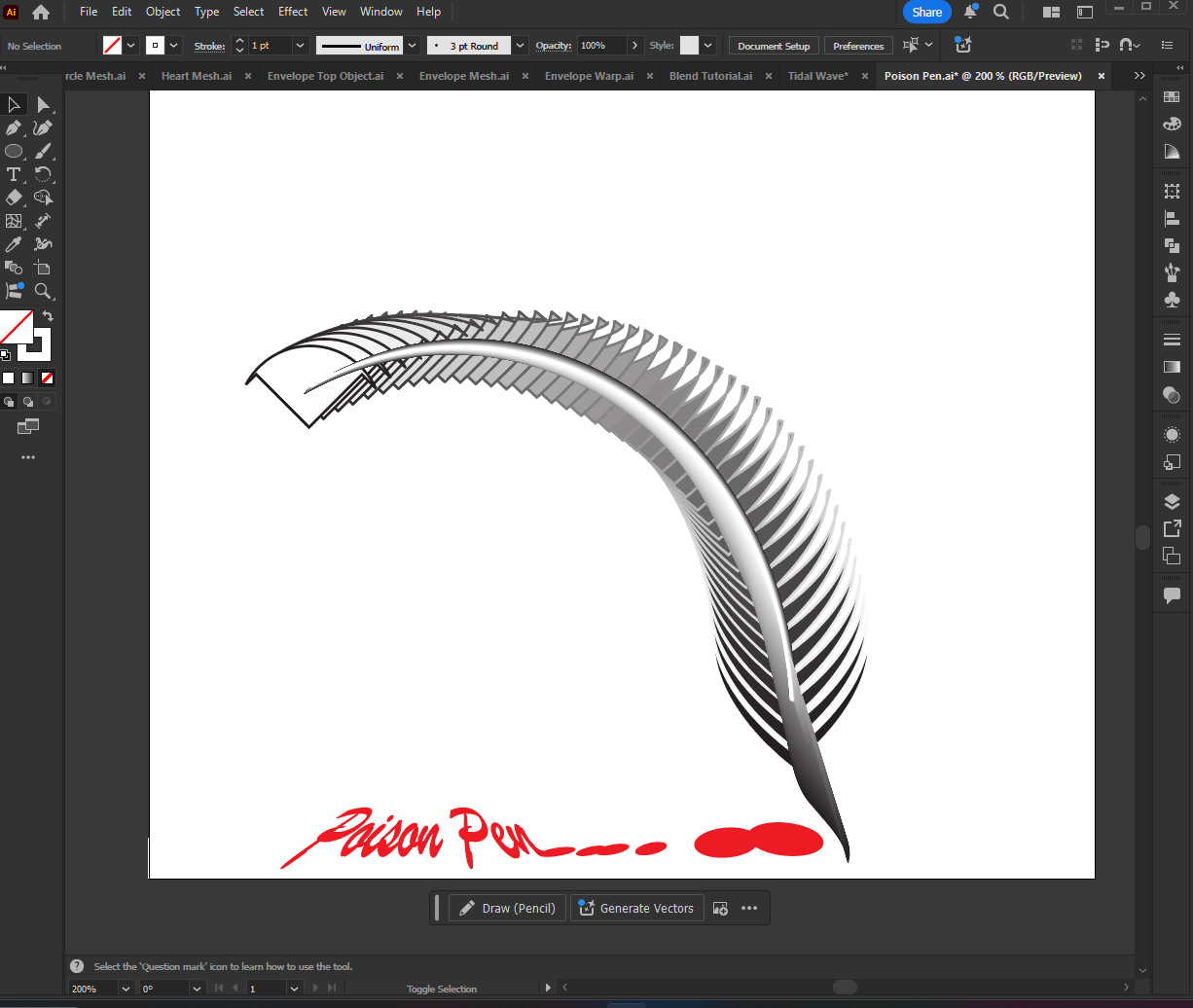Switch to the Tidal Wave tab
The image size is (1193, 1008).
(x=817, y=75)
